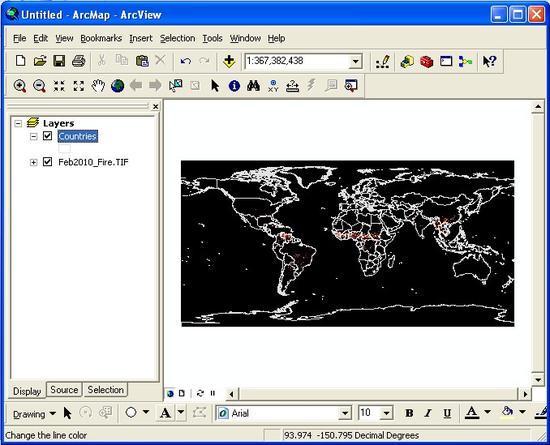The image size is (550, 445).
Task: Click the Redo arrow icon
Action: [204, 61]
